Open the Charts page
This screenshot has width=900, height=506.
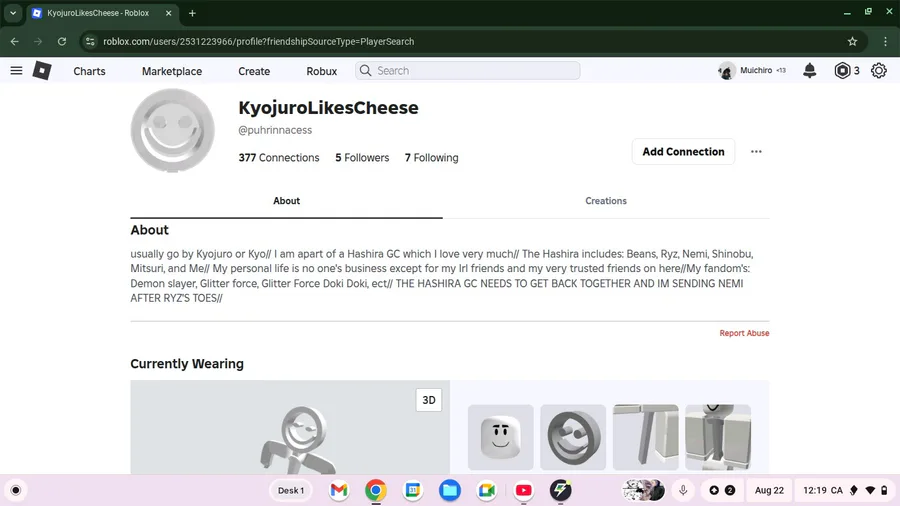(x=89, y=71)
